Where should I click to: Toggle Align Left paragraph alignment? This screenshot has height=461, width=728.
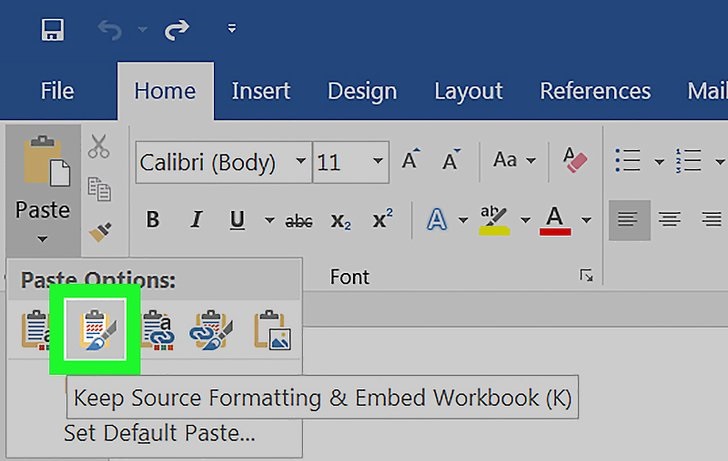tap(629, 220)
